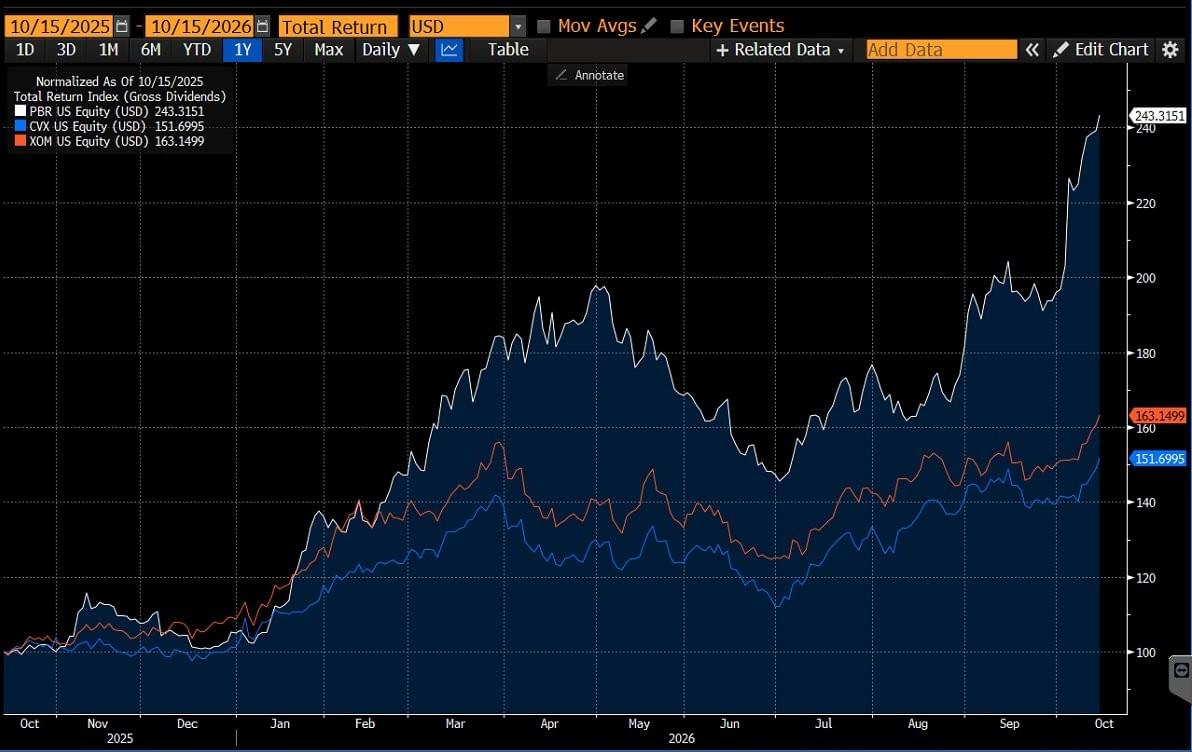Click the orange XOM legend color swatch
Image resolution: width=1192 pixels, height=752 pixels.
coord(21,141)
